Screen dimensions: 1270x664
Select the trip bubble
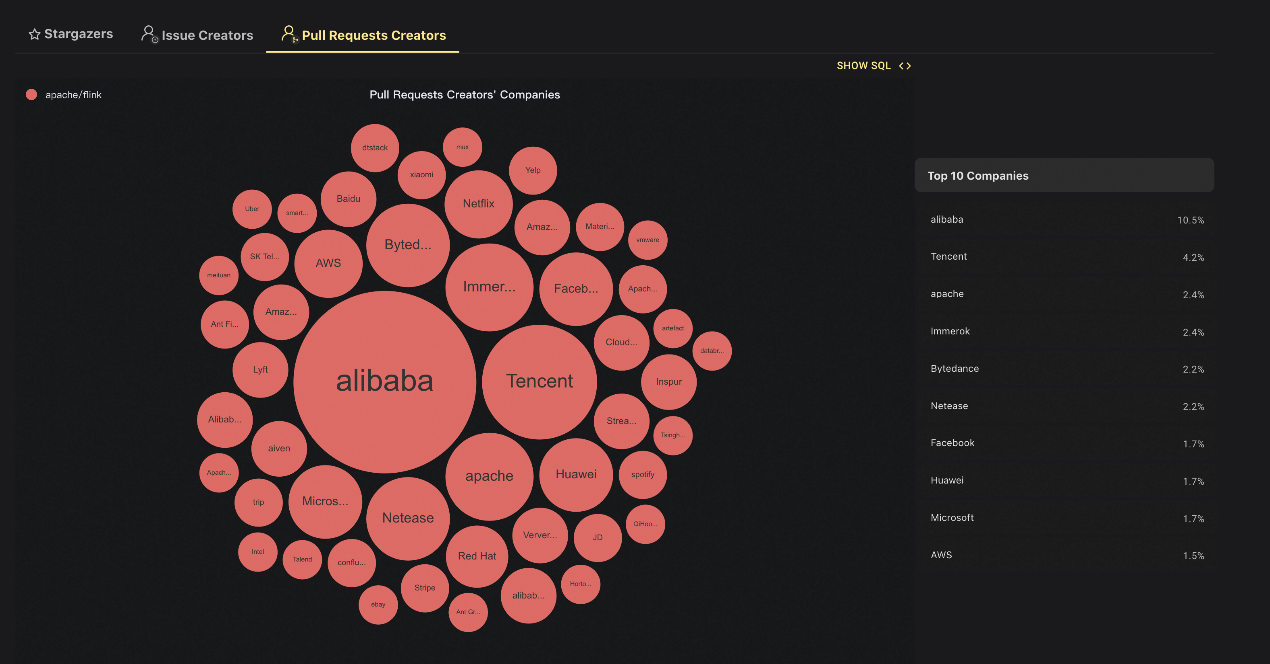[x=259, y=502]
